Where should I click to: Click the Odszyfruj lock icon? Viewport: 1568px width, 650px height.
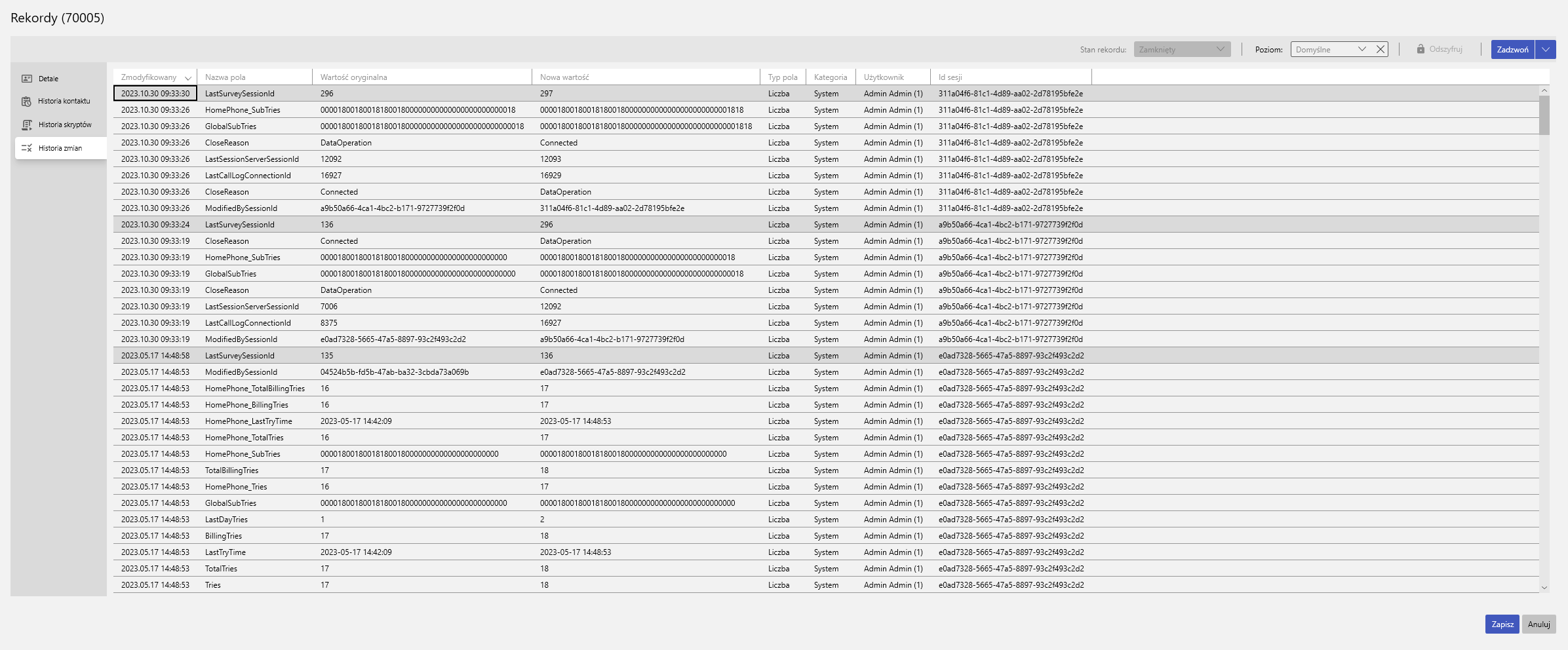coord(1421,49)
